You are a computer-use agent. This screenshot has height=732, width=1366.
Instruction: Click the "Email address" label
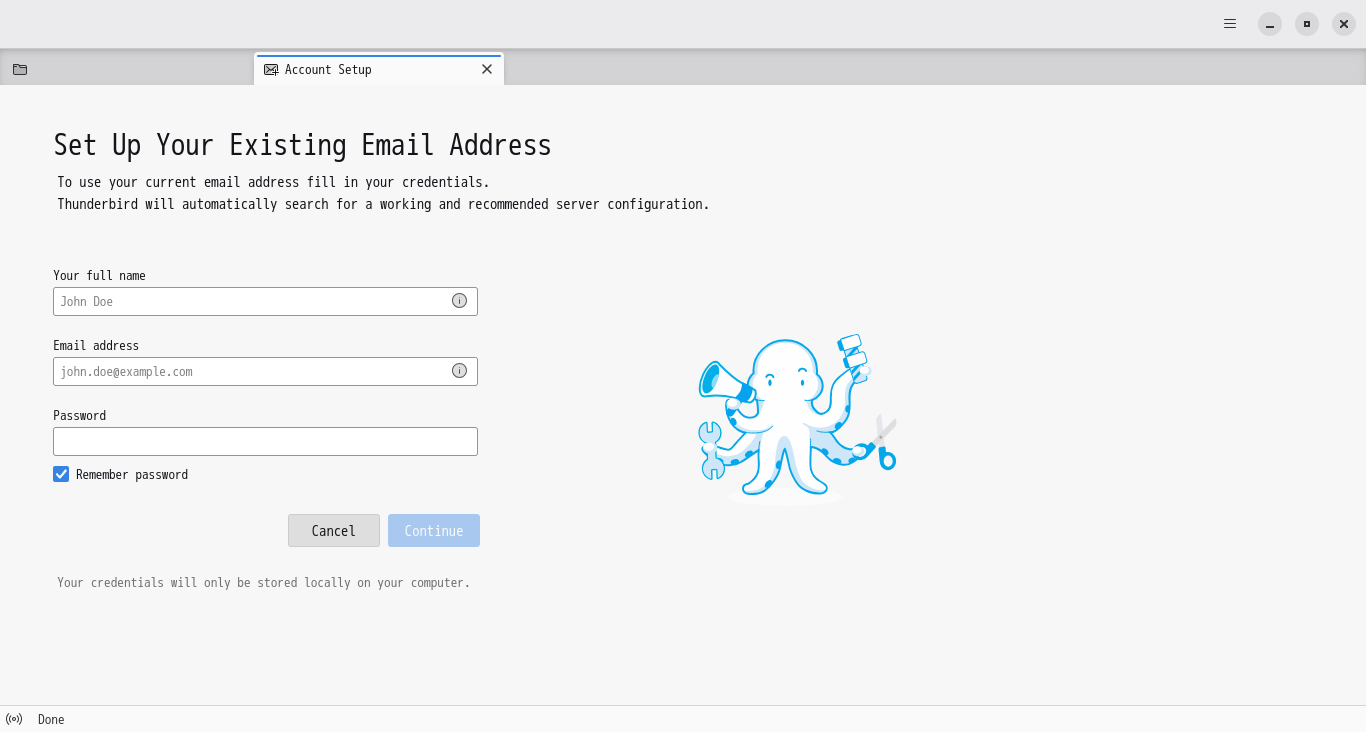coord(96,346)
